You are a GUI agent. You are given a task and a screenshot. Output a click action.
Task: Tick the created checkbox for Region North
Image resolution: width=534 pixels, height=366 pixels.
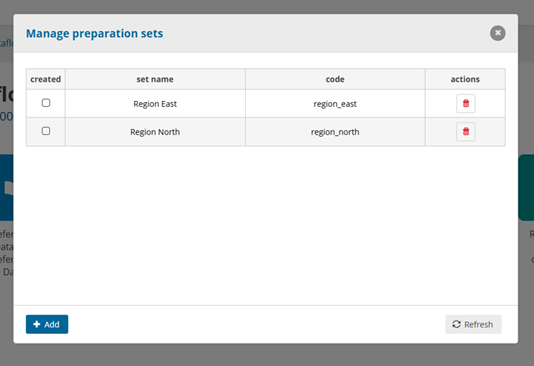pyautogui.click(x=46, y=131)
